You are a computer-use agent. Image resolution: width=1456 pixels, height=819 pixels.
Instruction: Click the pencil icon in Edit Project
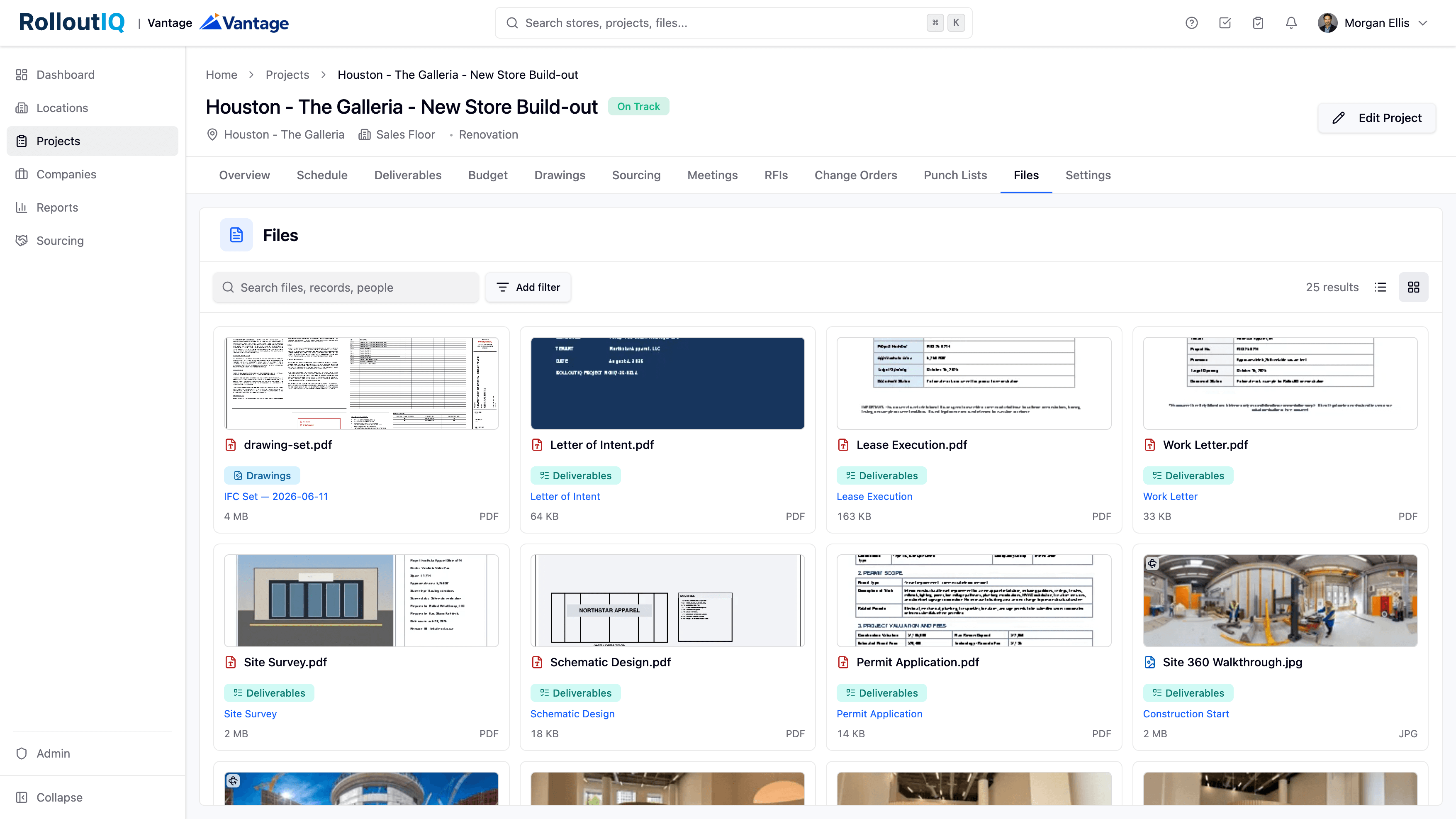click(x=1339, y=118)
